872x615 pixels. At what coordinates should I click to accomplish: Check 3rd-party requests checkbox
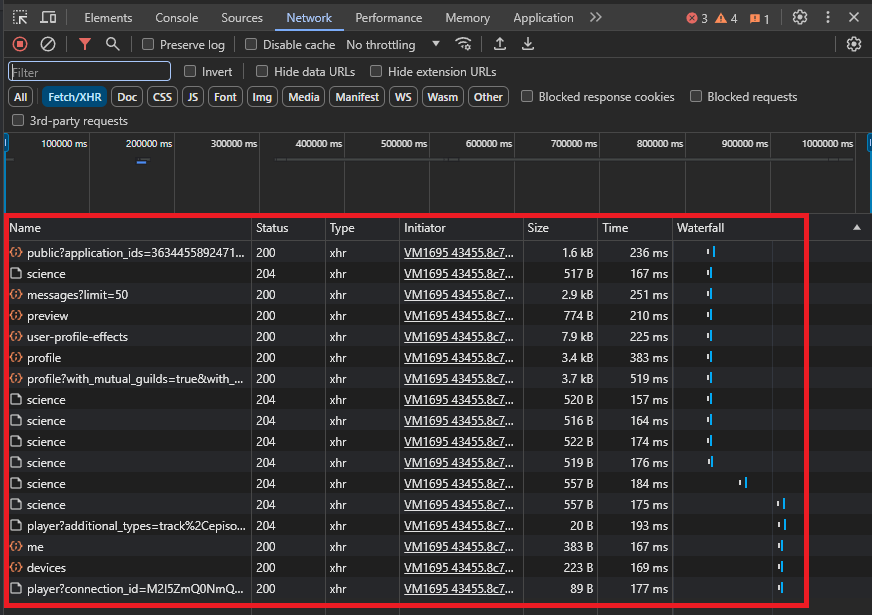pyautogui.click(x=18, y=120)
